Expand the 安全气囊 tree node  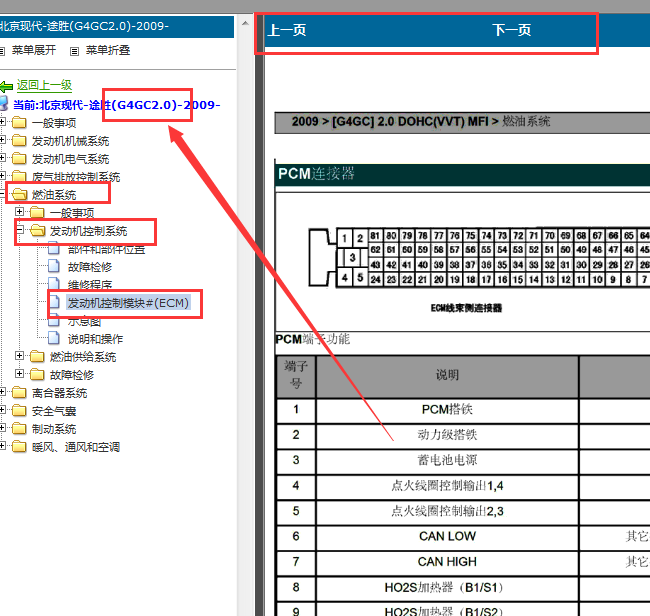(2, 410)
